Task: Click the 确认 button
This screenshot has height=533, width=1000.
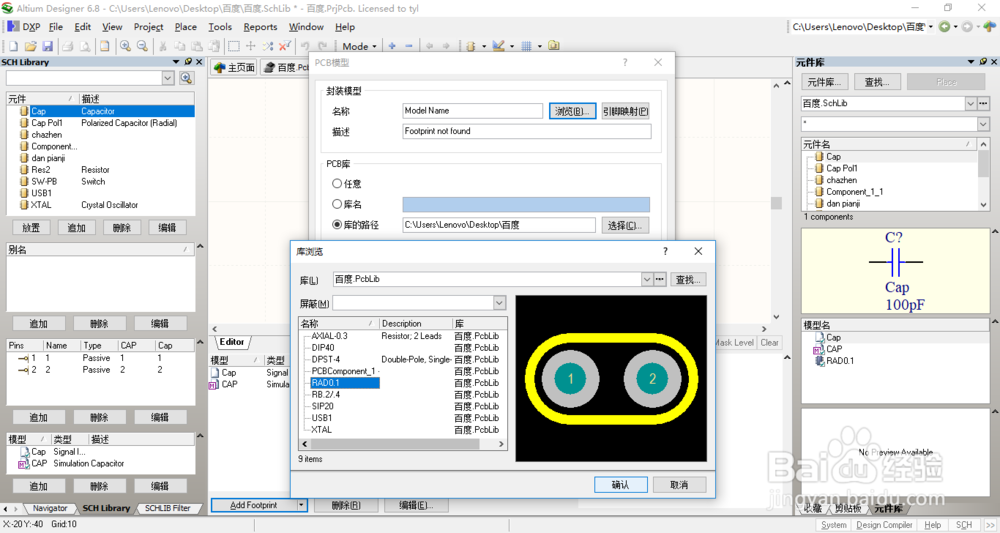Action: click(x=621, y=485)
